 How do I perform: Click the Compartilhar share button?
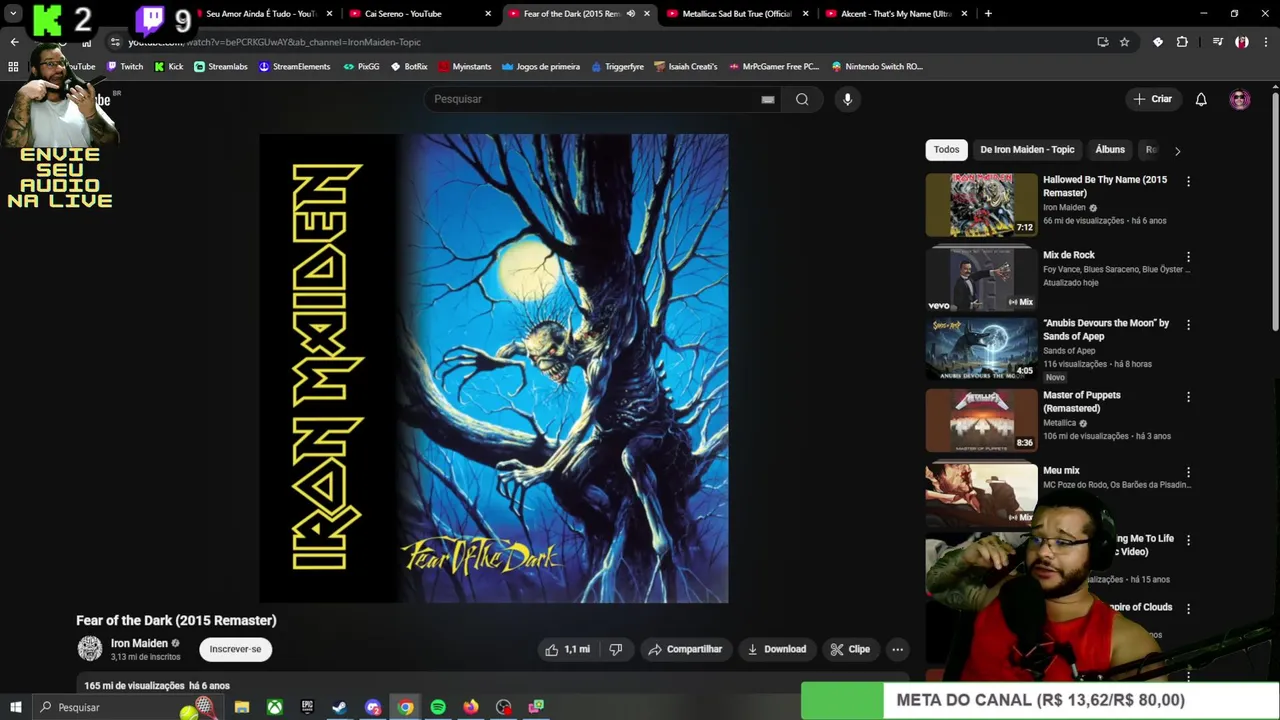[x=686, y=649]
